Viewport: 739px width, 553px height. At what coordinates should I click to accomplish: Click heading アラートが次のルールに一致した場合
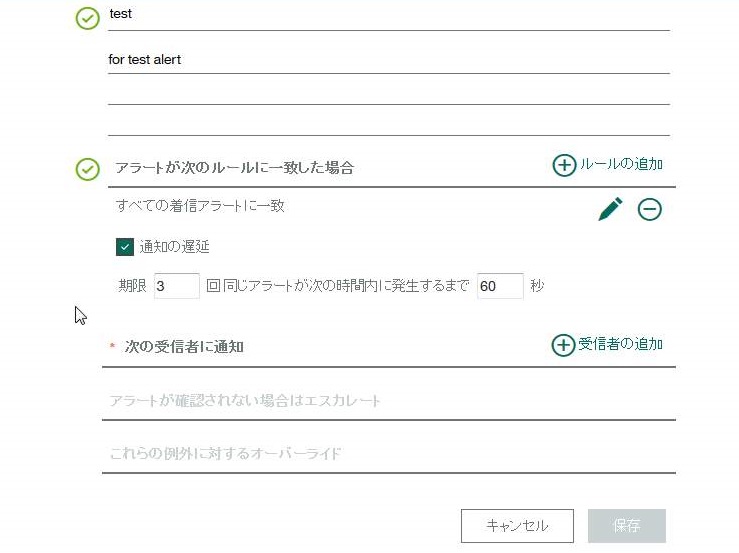235,168
